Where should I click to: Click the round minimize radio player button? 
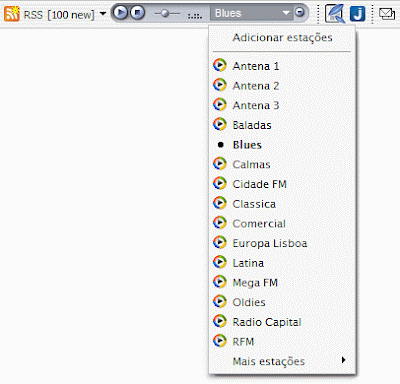click(x=300, y=12)
